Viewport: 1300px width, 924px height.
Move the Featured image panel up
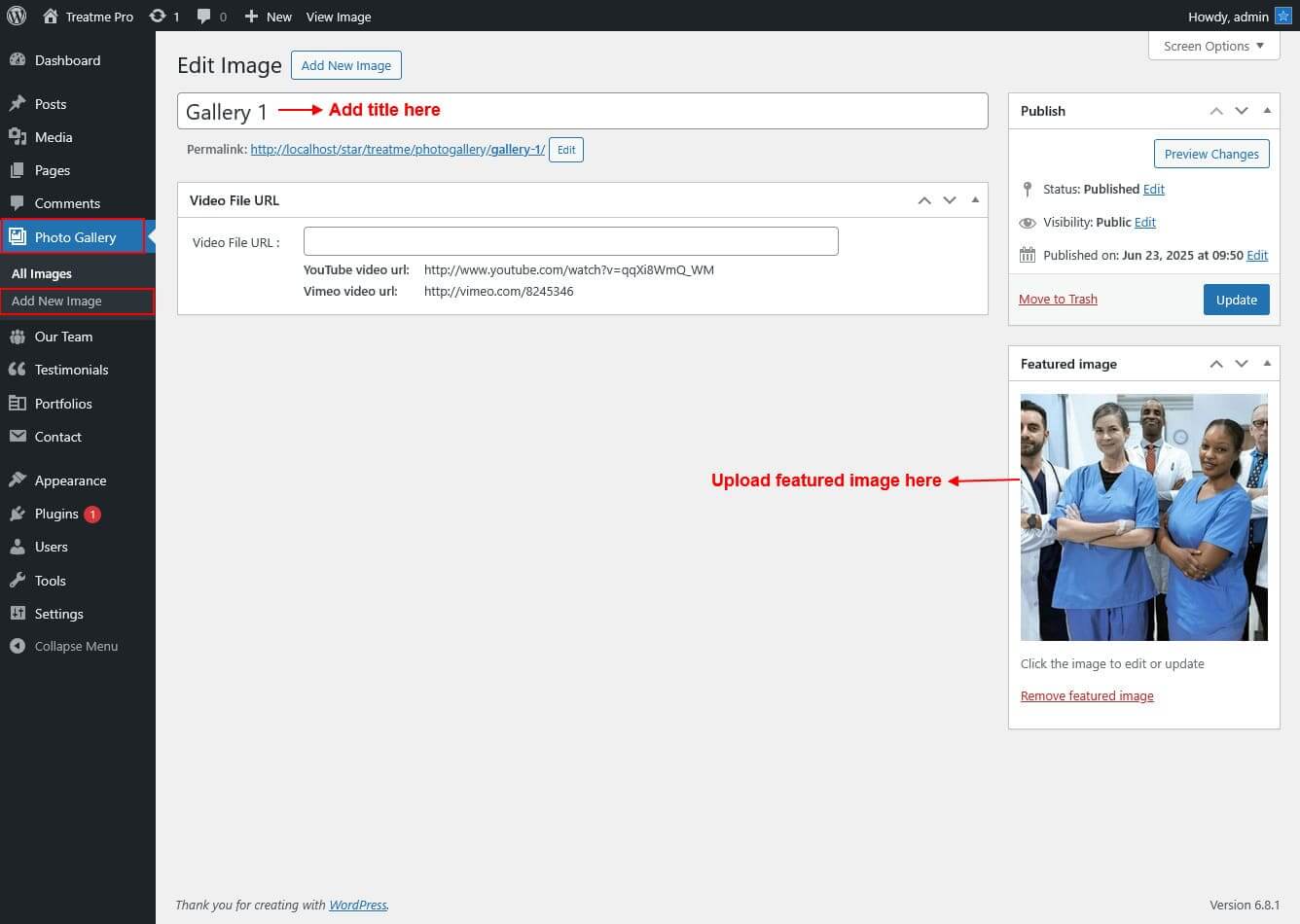coord(1216,364)
